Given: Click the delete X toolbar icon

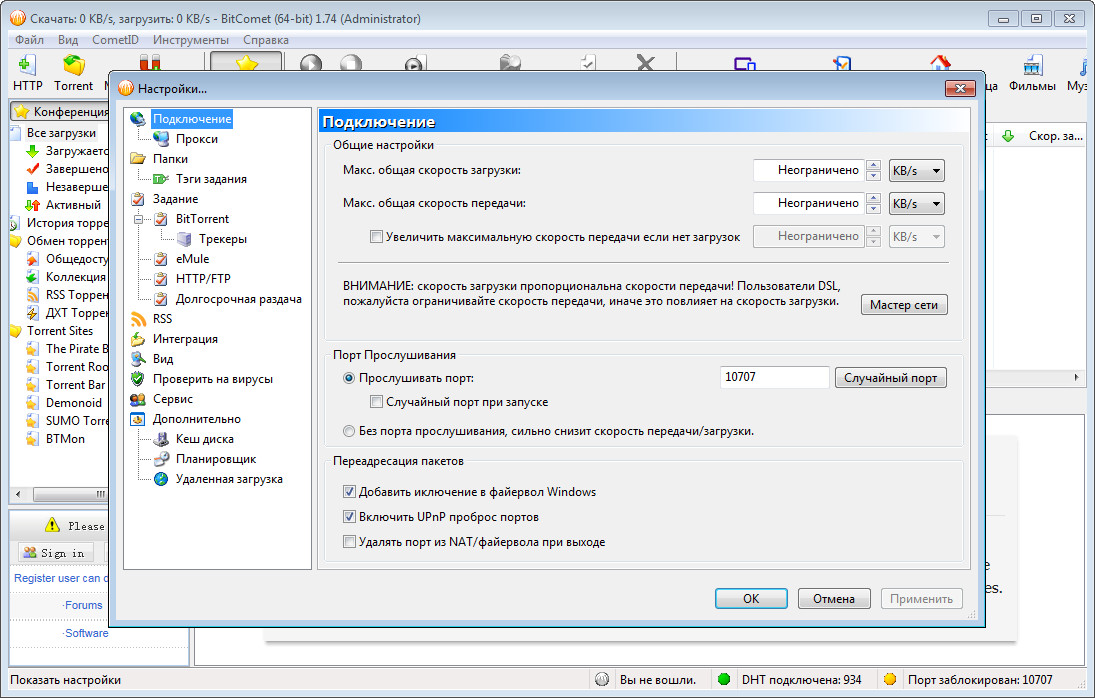Looking at the screenshot, I should pyautogui.click(x=645, y=63).
